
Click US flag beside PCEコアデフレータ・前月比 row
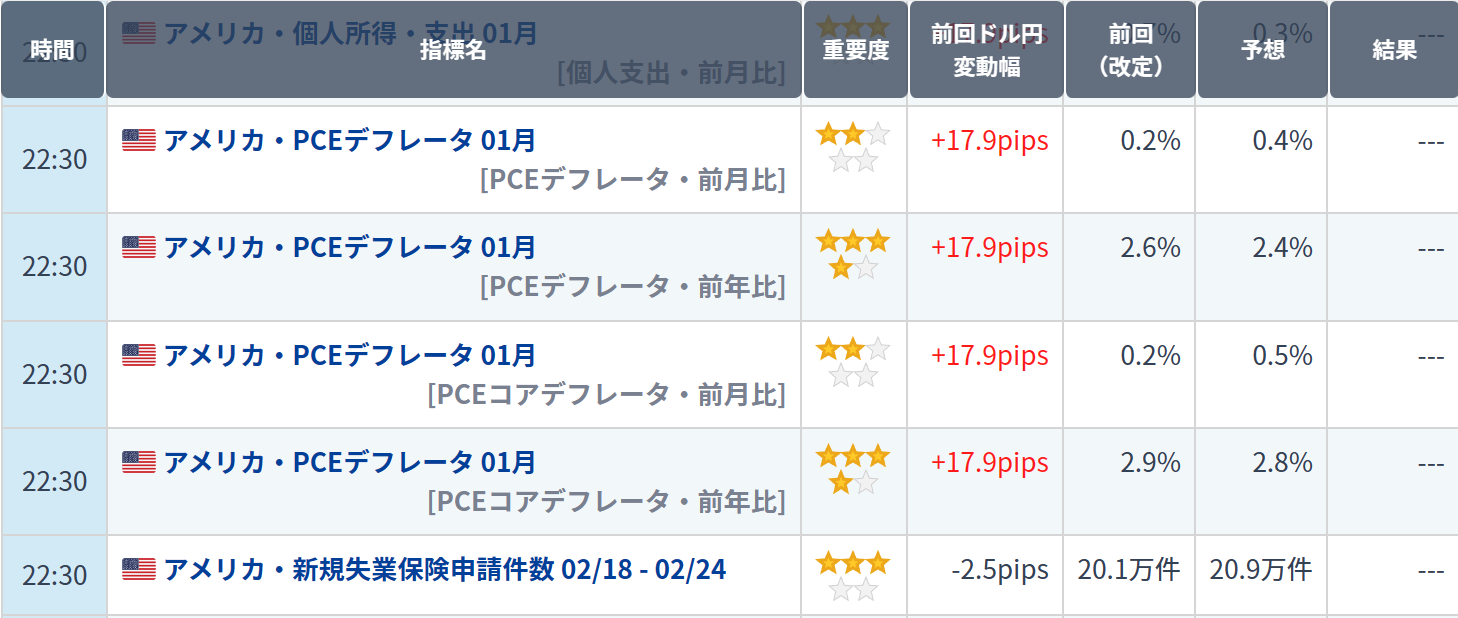[139, 355]
